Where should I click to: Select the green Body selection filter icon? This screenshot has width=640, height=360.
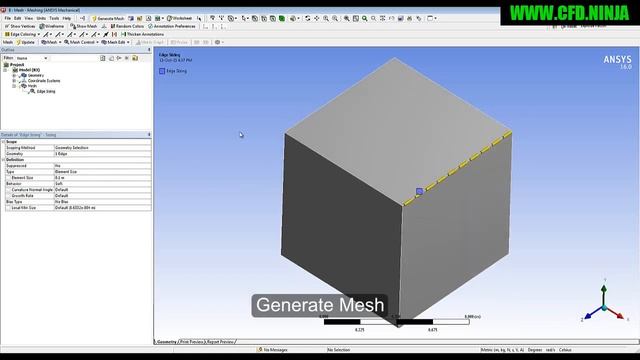[x=282, y=18]
